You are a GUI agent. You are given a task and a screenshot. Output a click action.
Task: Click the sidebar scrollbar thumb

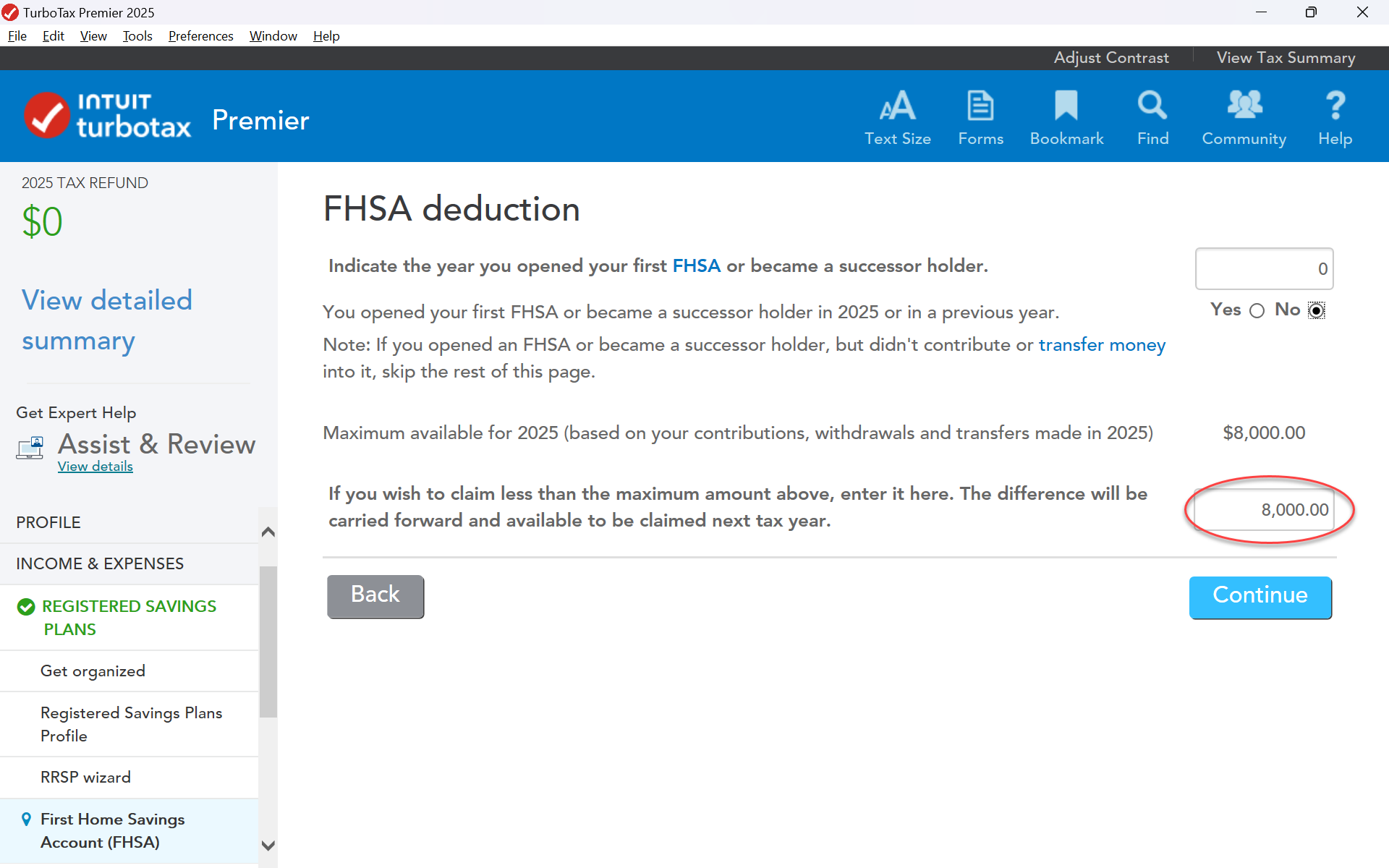point(268,640)
